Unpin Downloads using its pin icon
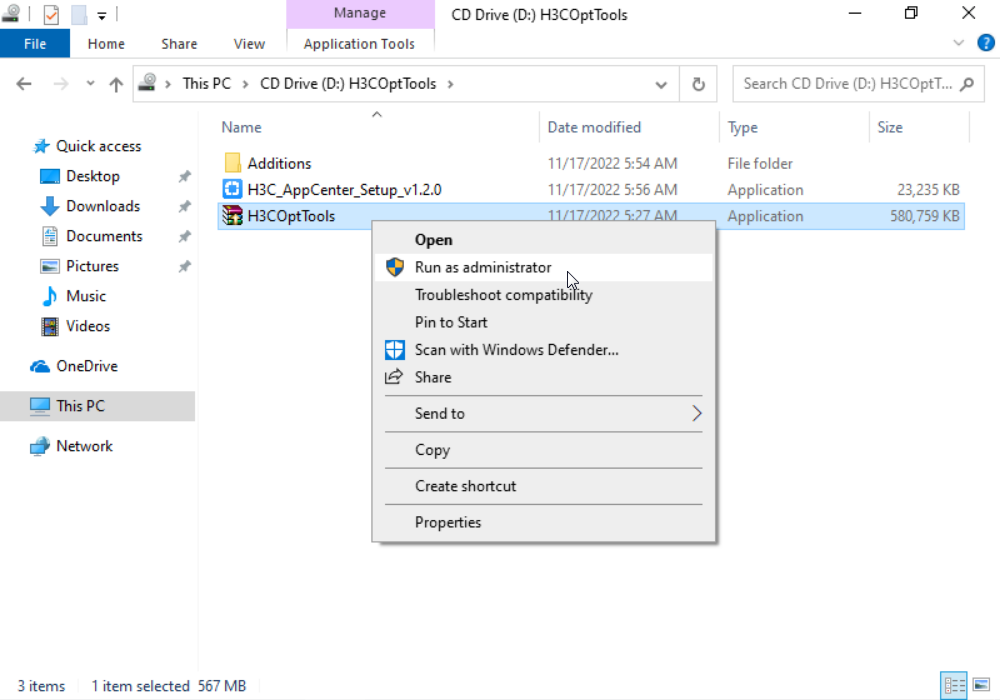The width and height of the screenshot is (1000, 700). [184, 207]
